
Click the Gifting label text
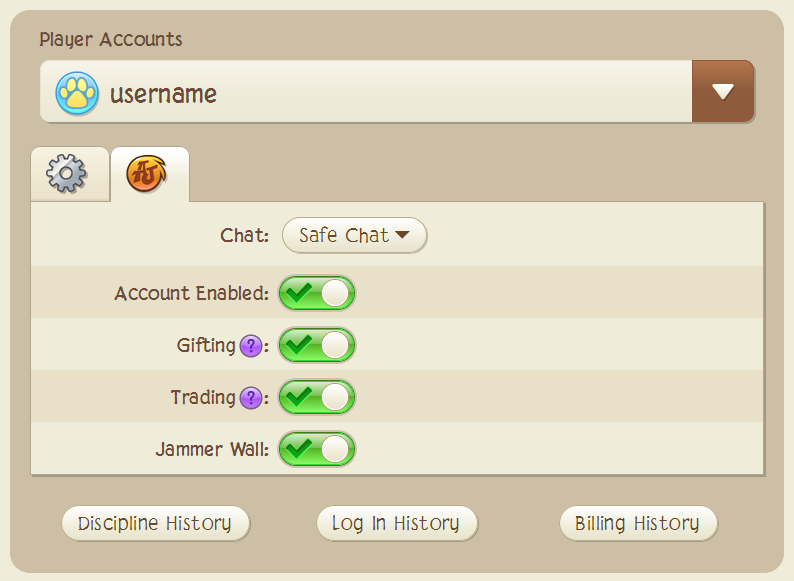[206, 346]
